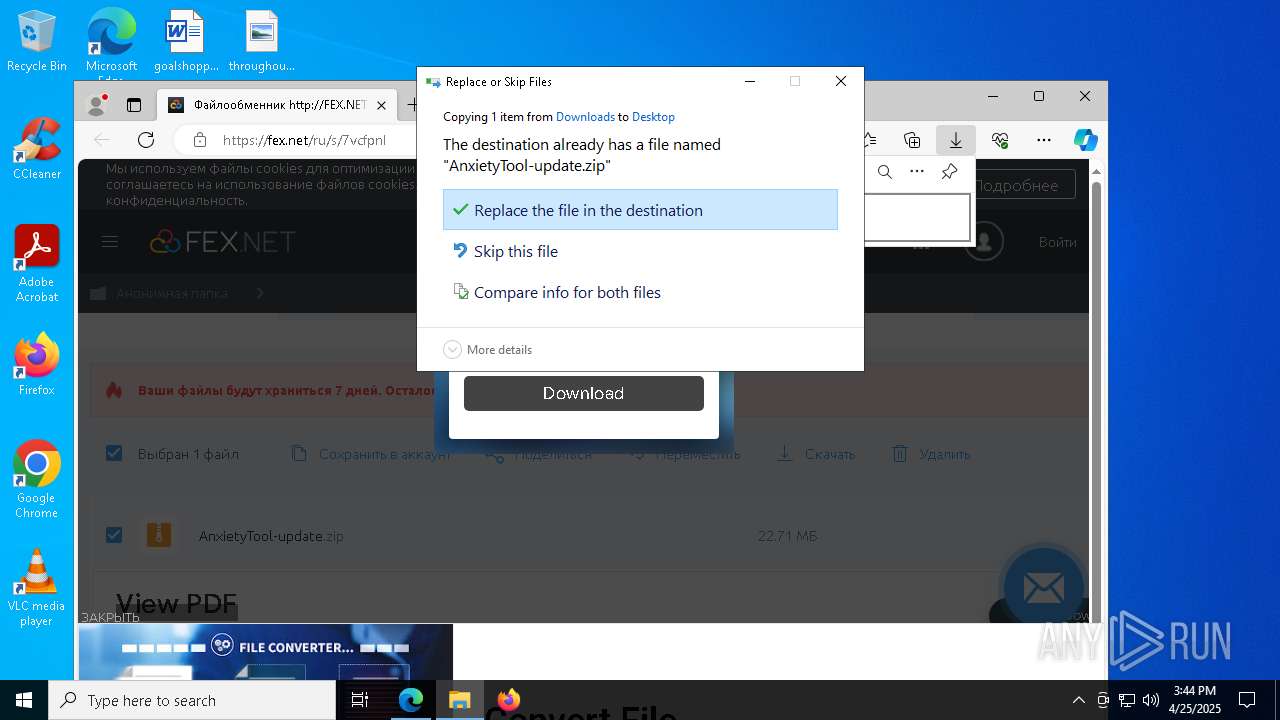Click the 22.71 МБ file size
Viewport: 1280px width, 720px height.
point(787,536)
